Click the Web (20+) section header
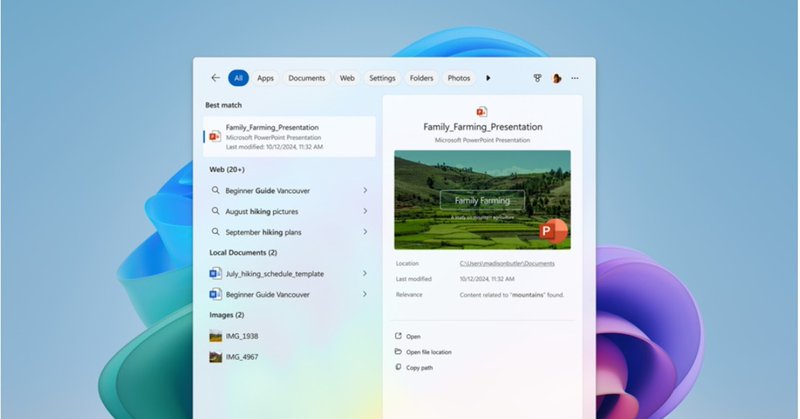Screen dimensions: 800x419 [x=227, y=169]
